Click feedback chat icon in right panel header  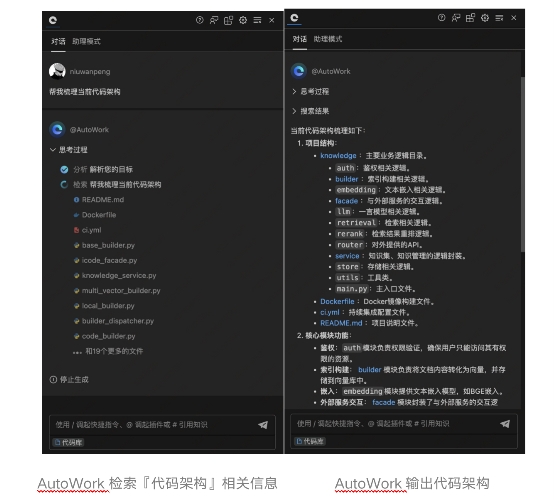point(456,18)
